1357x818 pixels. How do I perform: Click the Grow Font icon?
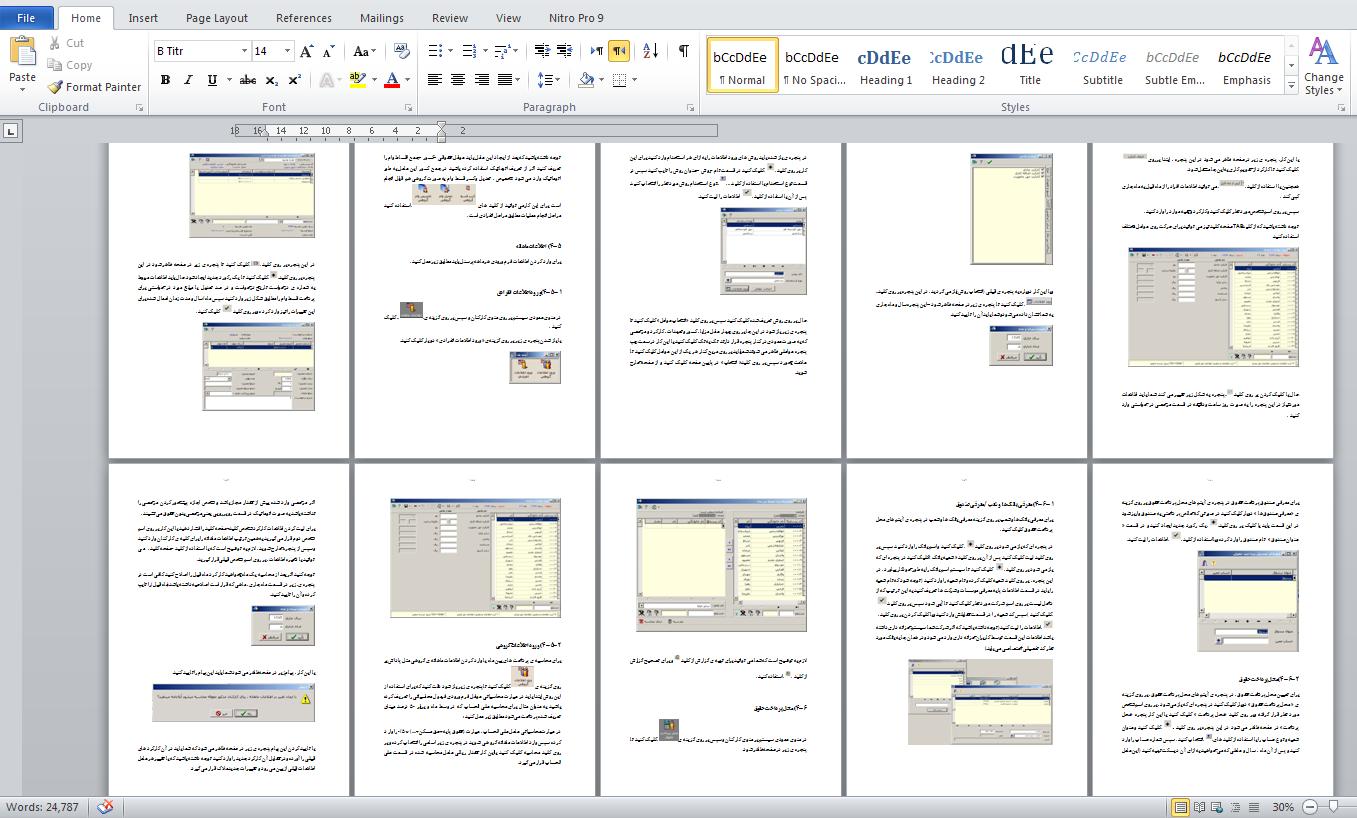tap(307, 51)
